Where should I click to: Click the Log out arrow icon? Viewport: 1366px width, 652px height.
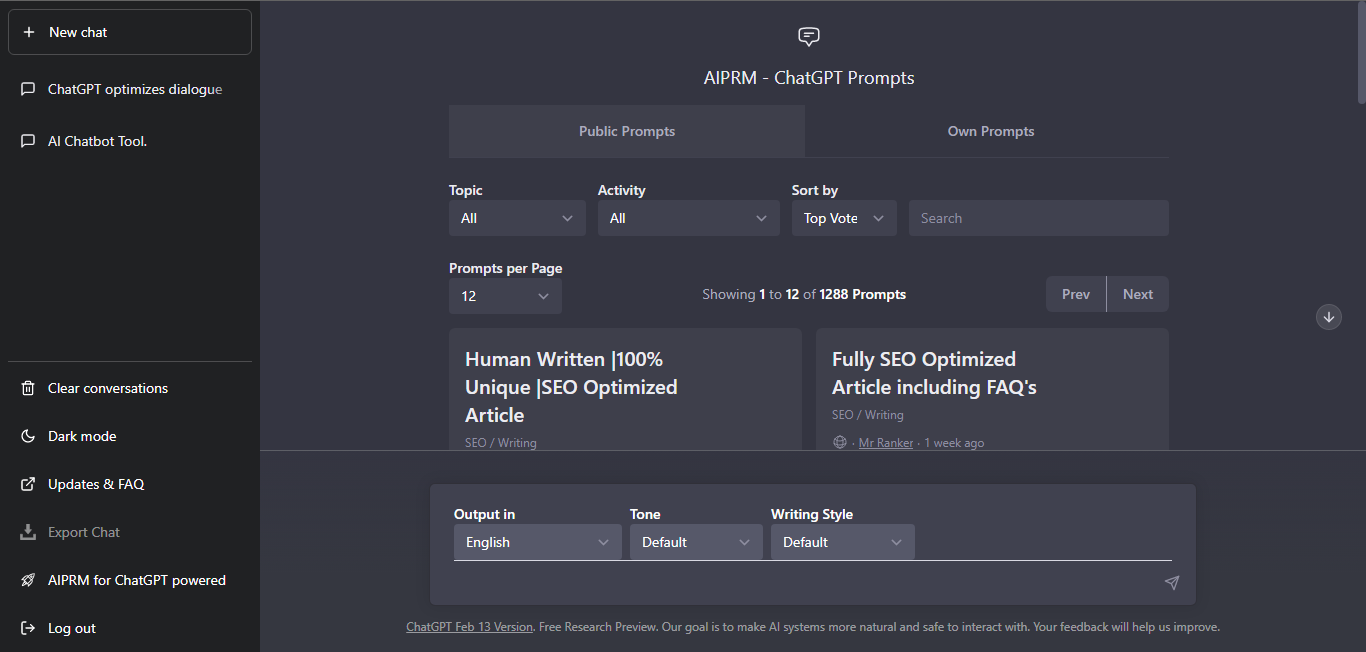point(28,628)
